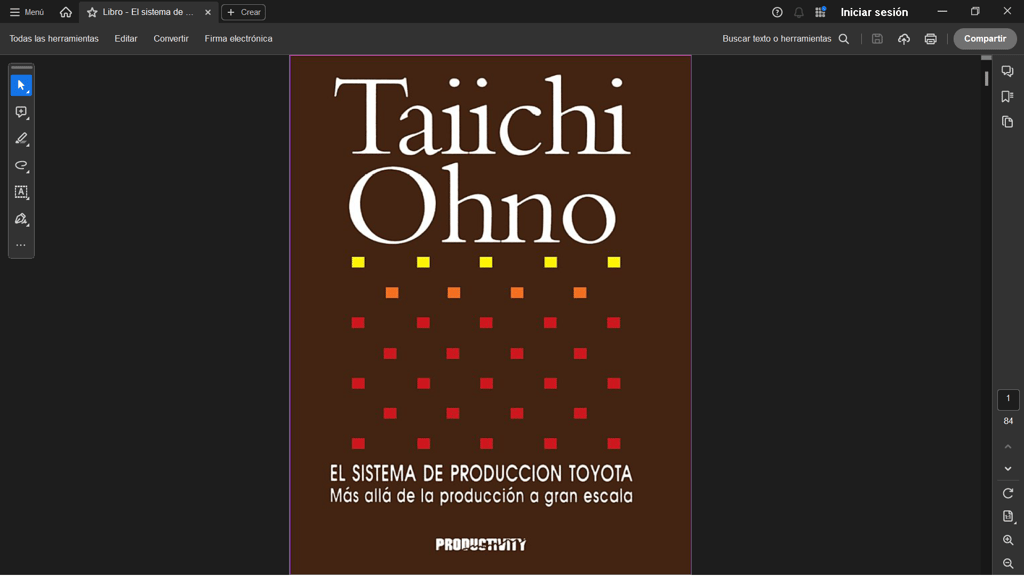Open the Editar menu
The width and height of the screenshot is (1024, 576).
(126, 39)
